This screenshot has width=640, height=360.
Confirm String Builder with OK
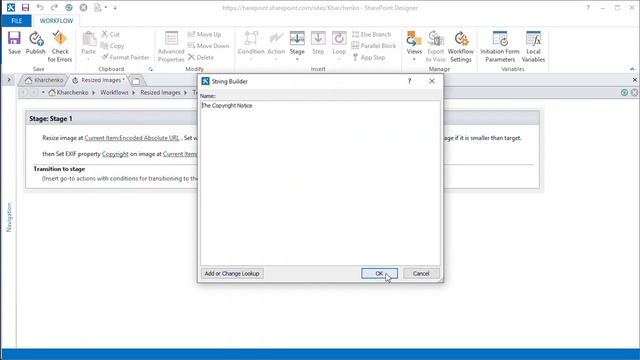tap(379, 273)
